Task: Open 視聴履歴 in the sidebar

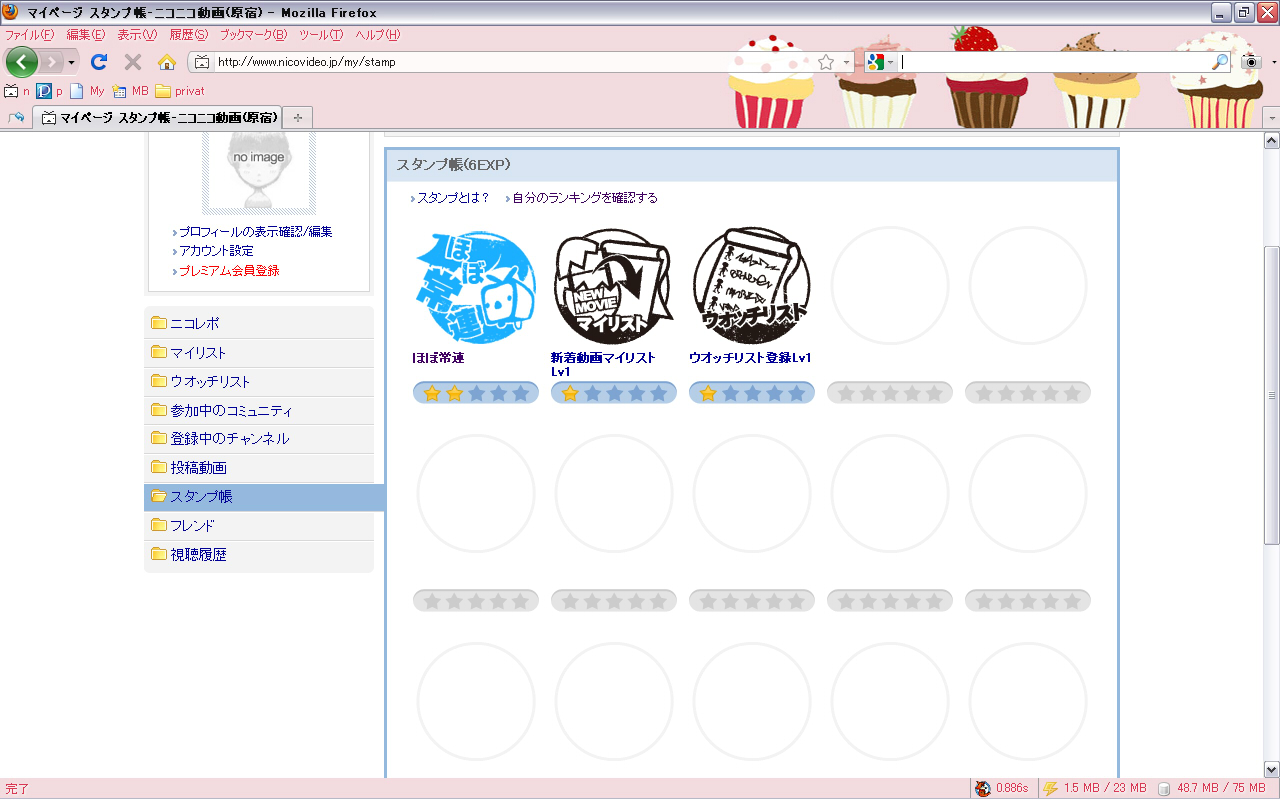Action: 259,555
